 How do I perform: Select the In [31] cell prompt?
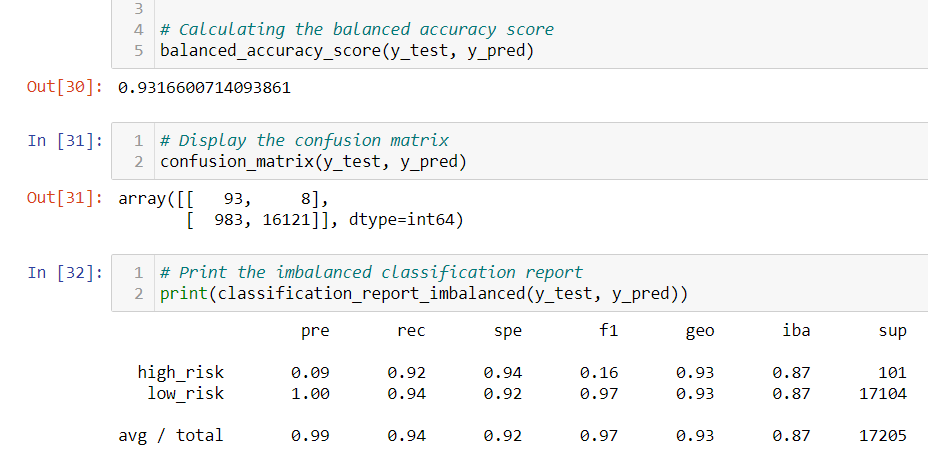65,140
